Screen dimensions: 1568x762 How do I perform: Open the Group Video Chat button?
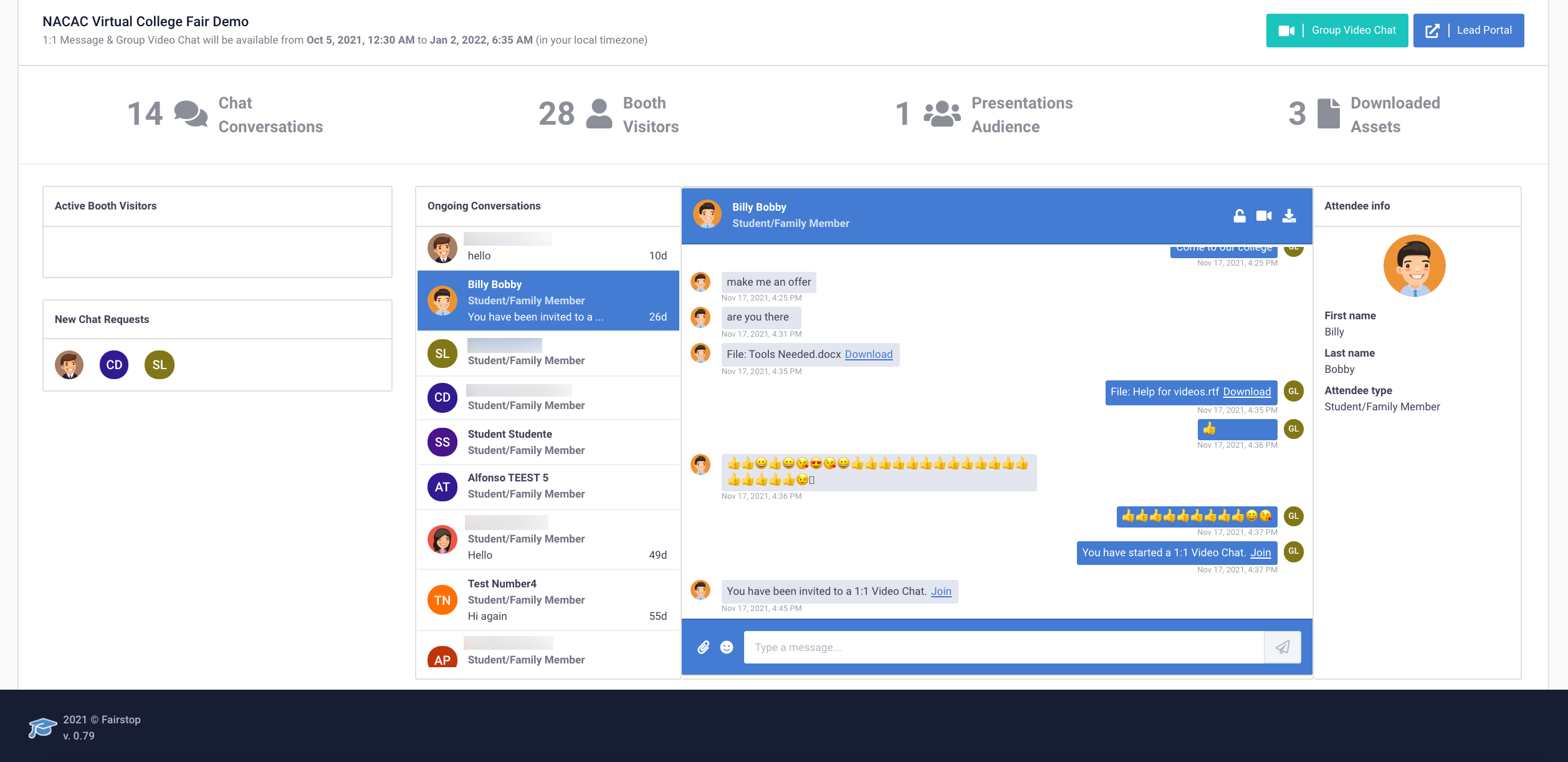[x=1337, y=30]
